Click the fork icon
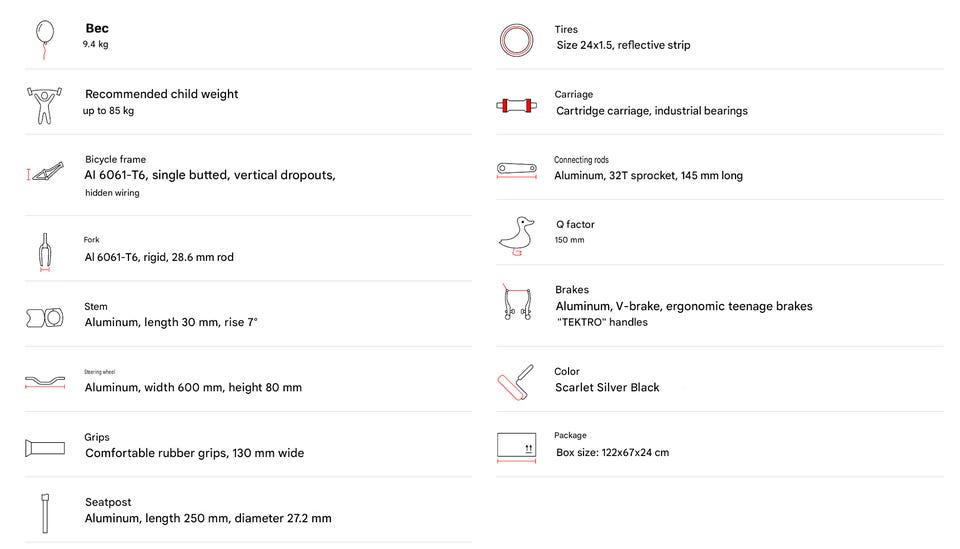 pos(45,252)
